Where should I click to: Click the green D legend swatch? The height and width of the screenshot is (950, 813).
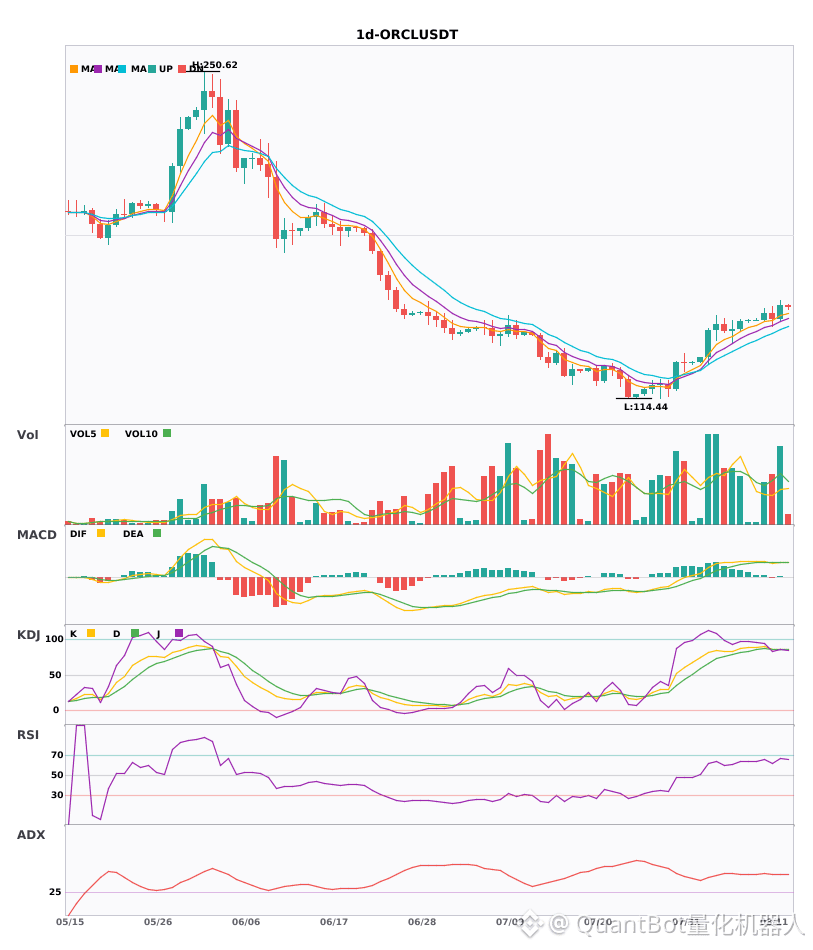[x=135, y=633]
